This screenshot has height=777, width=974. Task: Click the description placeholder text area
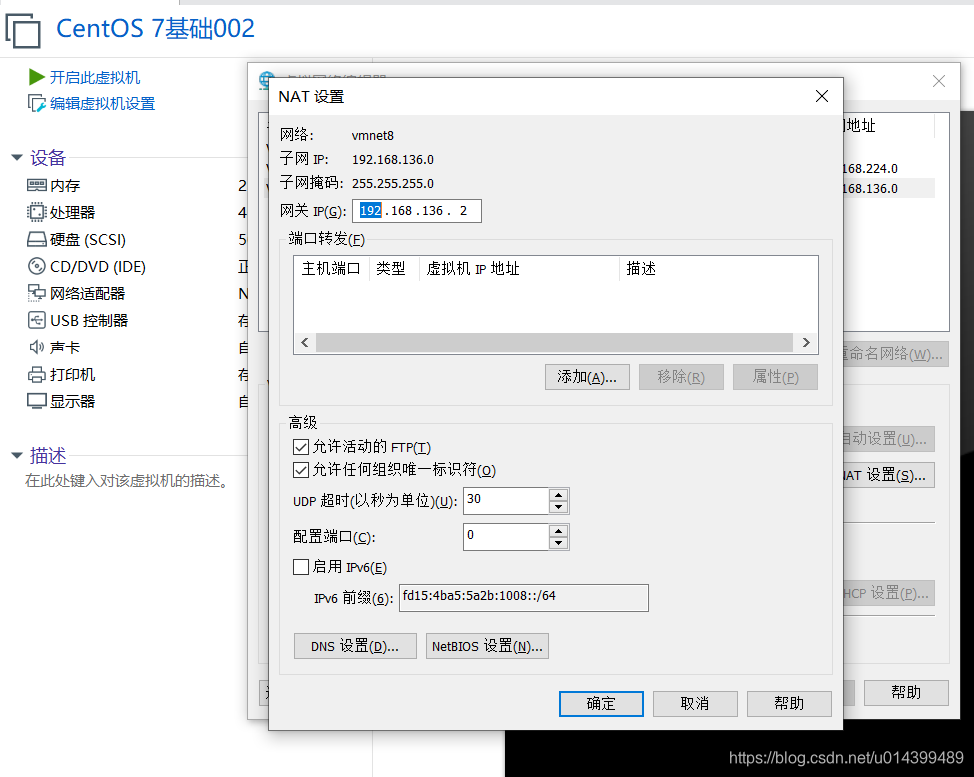[128, 481]
